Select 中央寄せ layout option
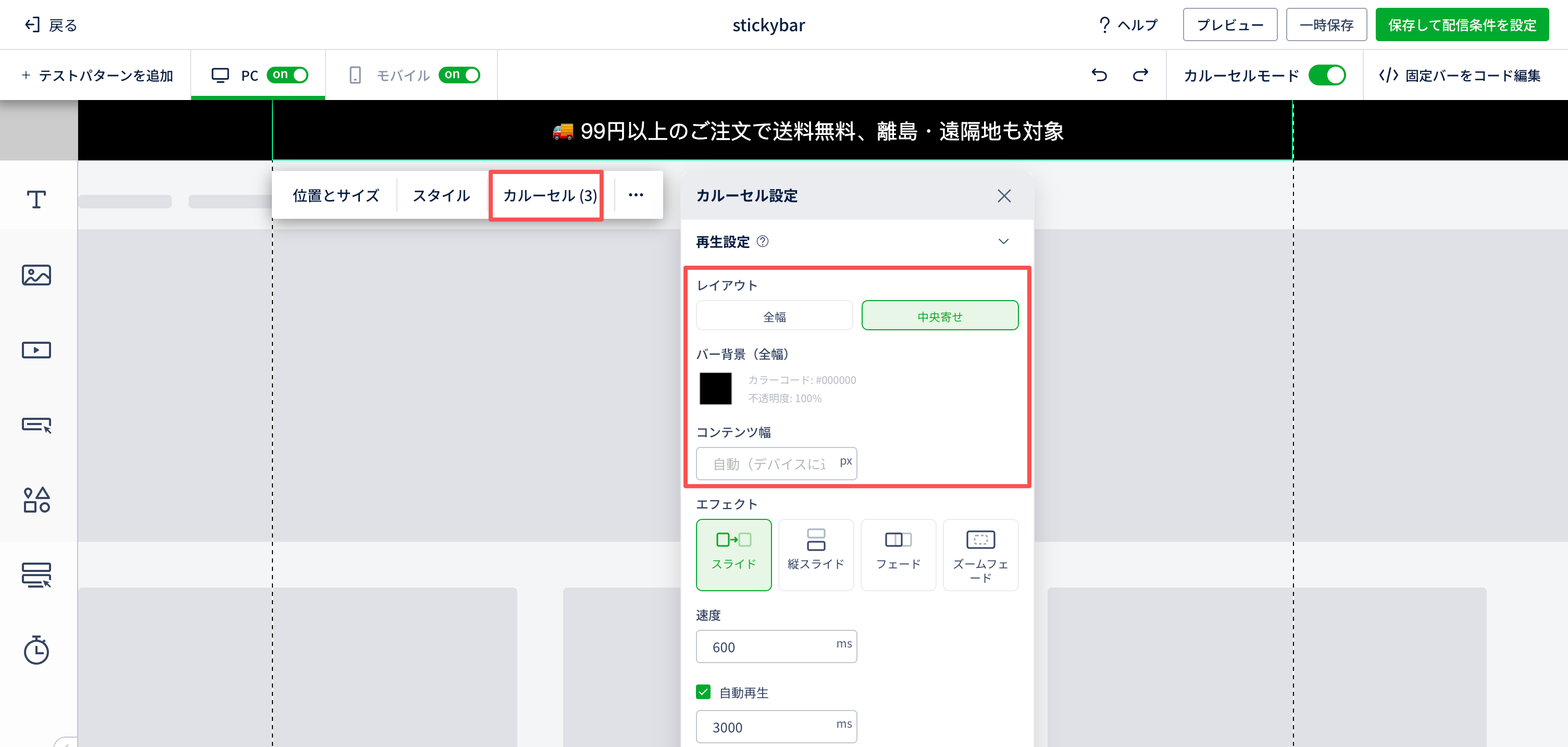This screenshot has width=1568, height=747. (939, 316)
